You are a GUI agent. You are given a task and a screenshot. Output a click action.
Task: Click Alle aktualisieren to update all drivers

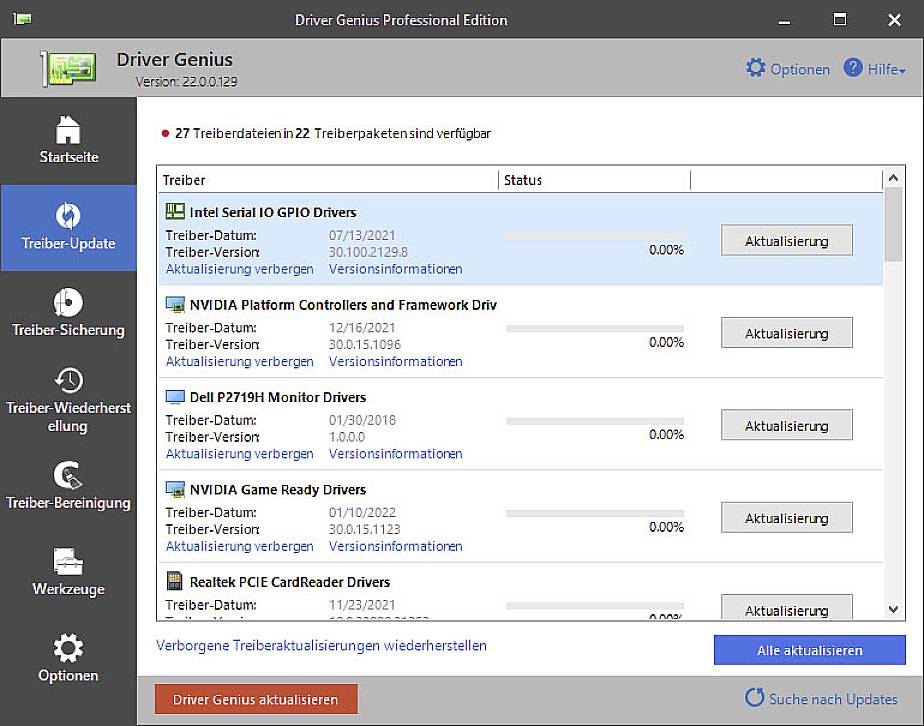click(x=809, y=650)
